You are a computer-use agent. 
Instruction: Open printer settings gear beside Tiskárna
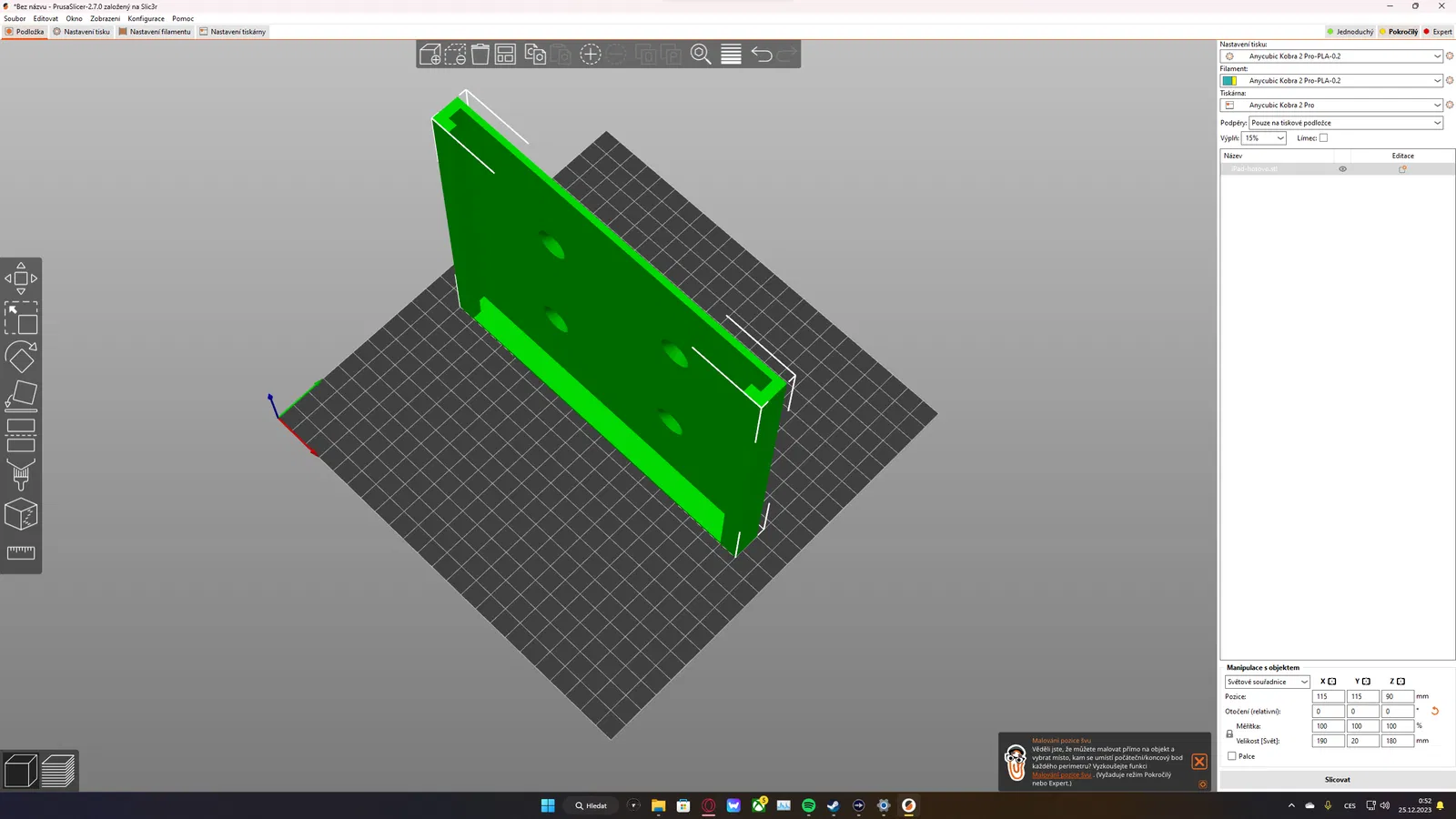pyautogui.click(x=1450, y=106)
